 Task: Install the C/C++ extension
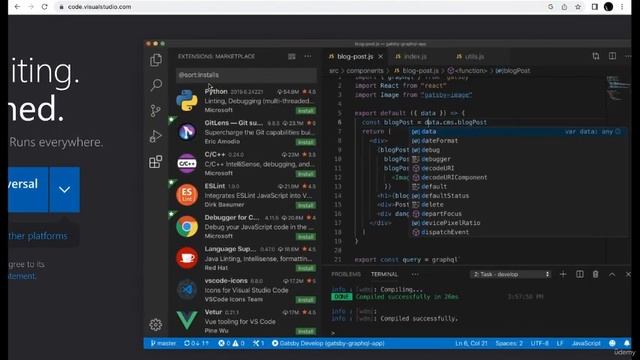coord(306,174)
